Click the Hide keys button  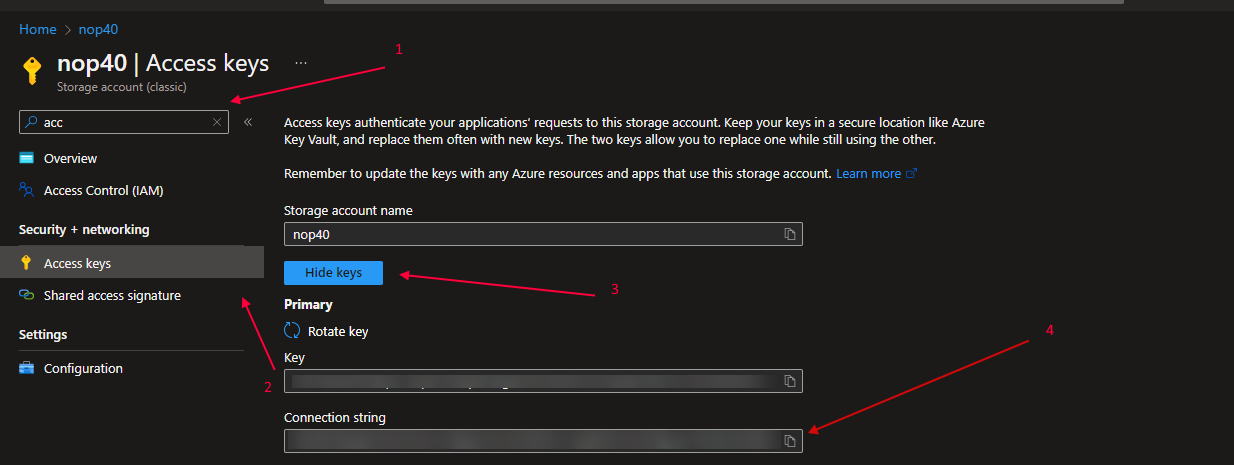pos(333,273)
